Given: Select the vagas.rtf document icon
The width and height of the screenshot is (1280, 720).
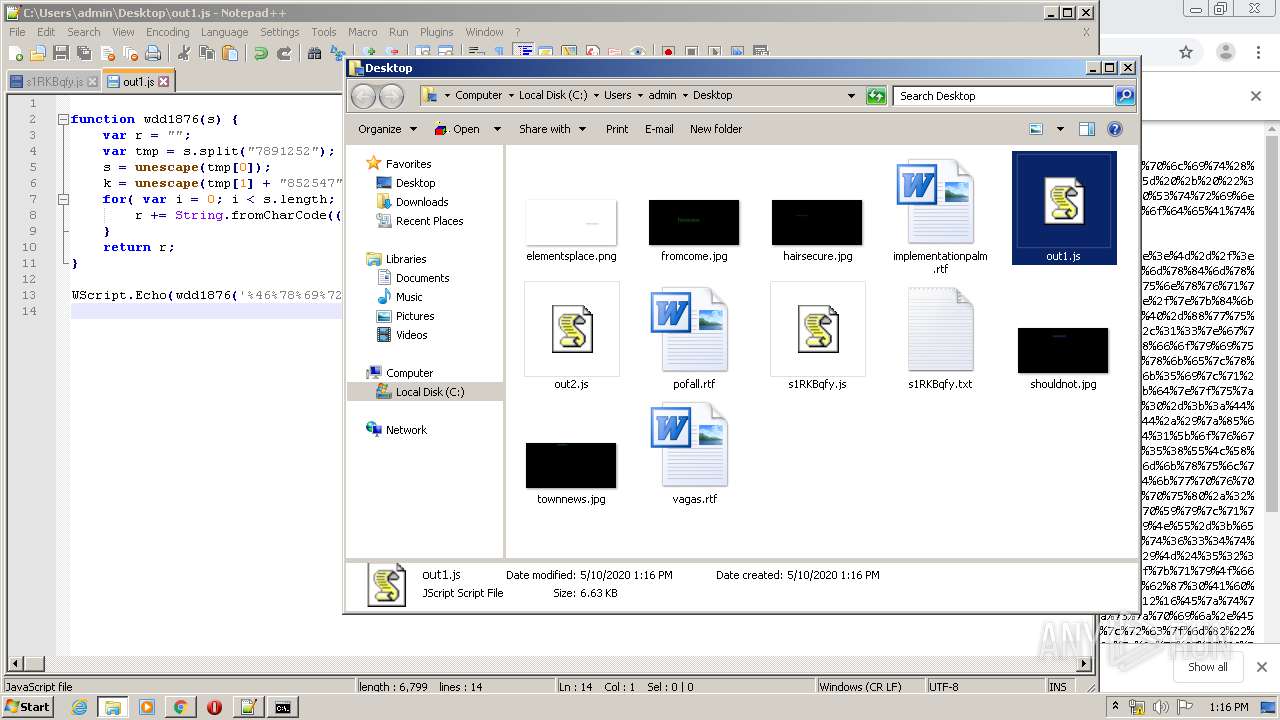Looking at the screenshot, I should (x=689, y=445).
